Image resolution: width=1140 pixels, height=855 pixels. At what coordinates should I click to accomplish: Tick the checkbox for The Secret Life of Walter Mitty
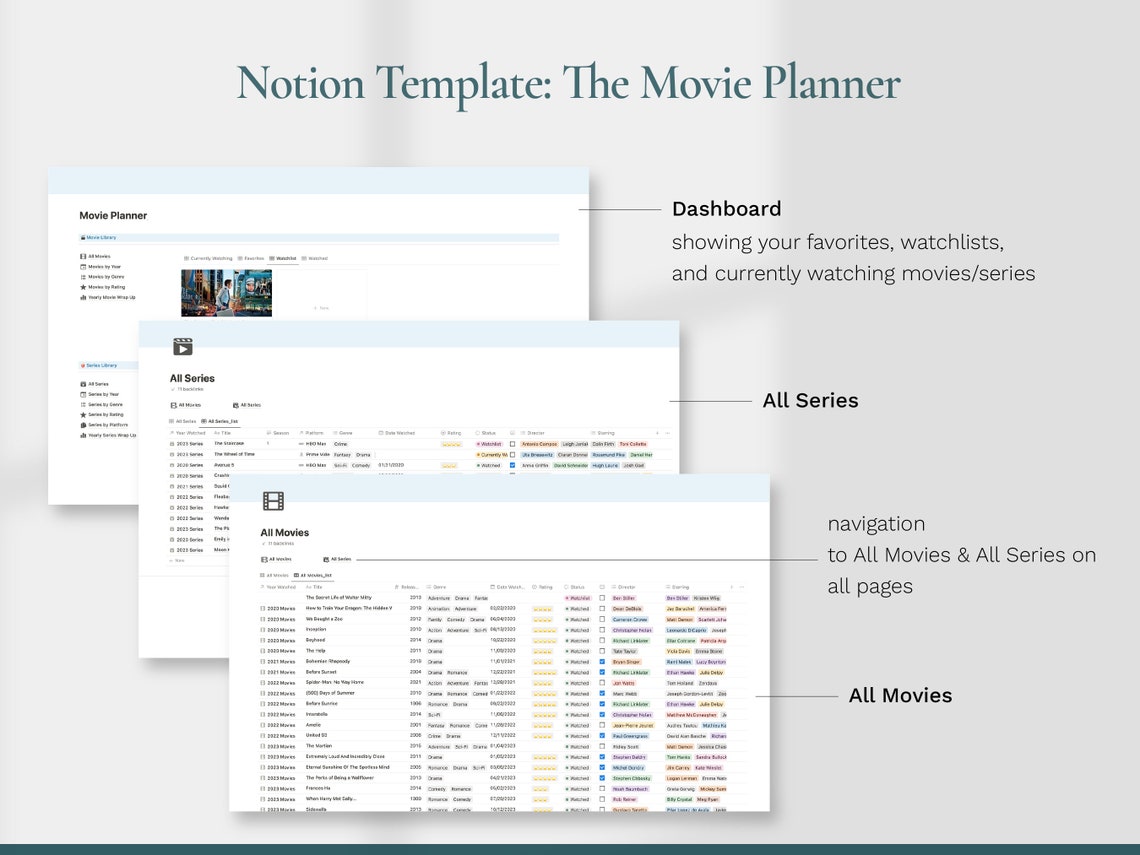click(x=602, y=597)
